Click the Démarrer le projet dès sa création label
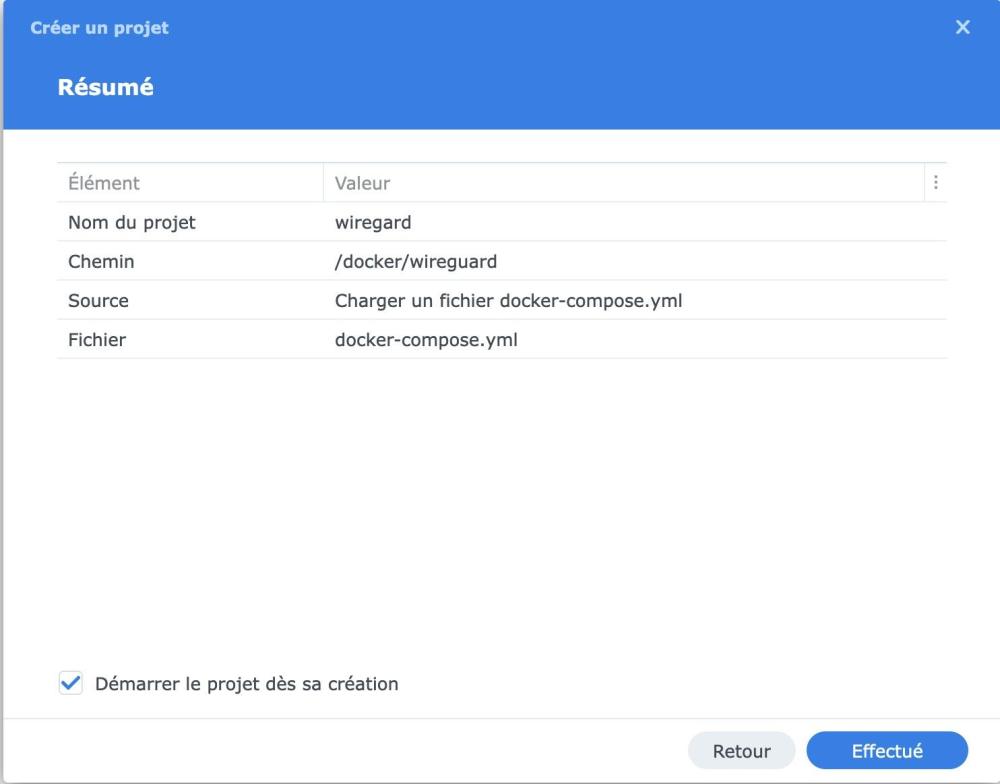Image resolution: width=1000 pixels, height=784 pixels. coord(246,684)
